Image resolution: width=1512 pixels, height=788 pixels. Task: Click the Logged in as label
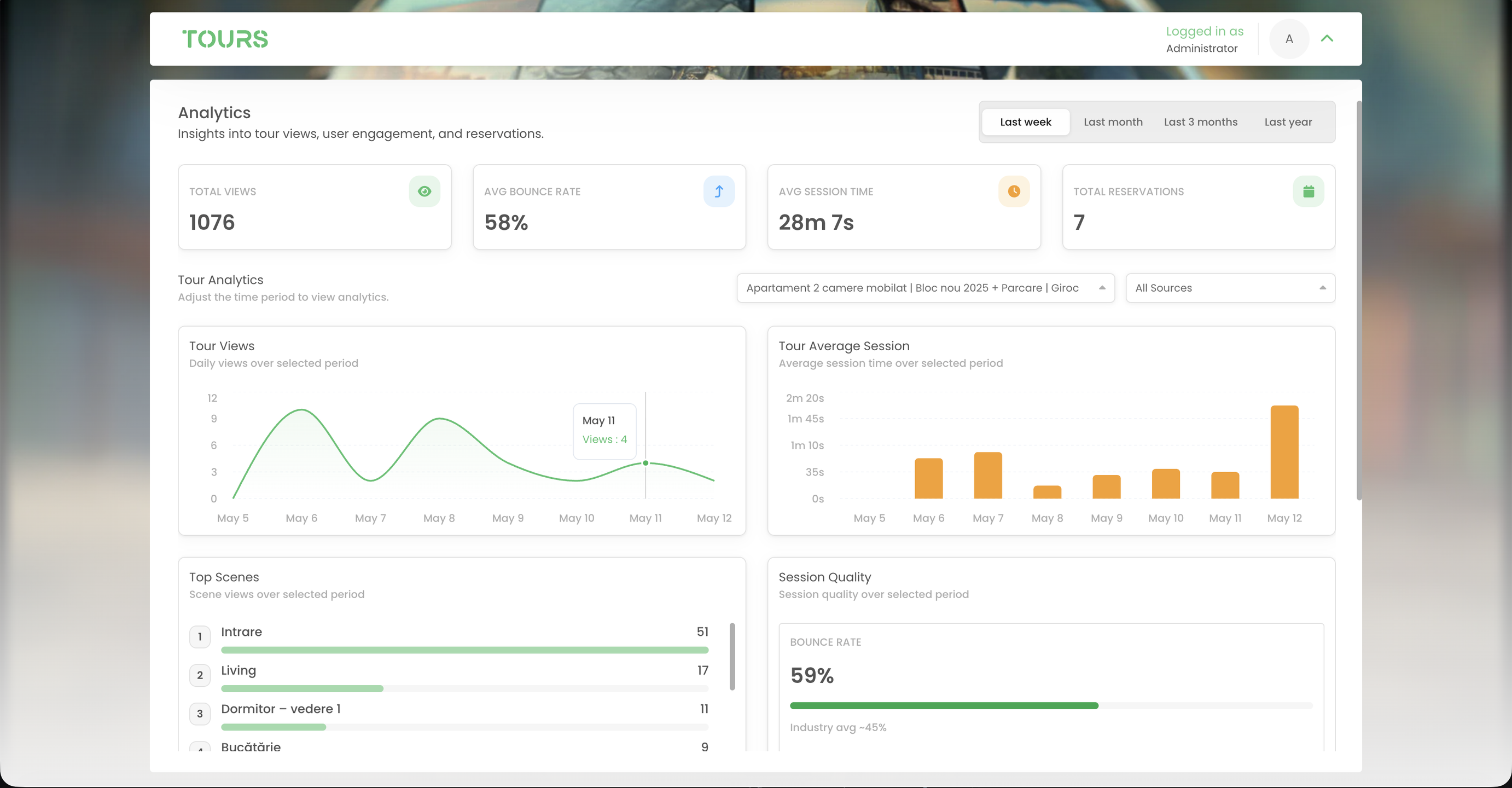(x=1205, y=31)
